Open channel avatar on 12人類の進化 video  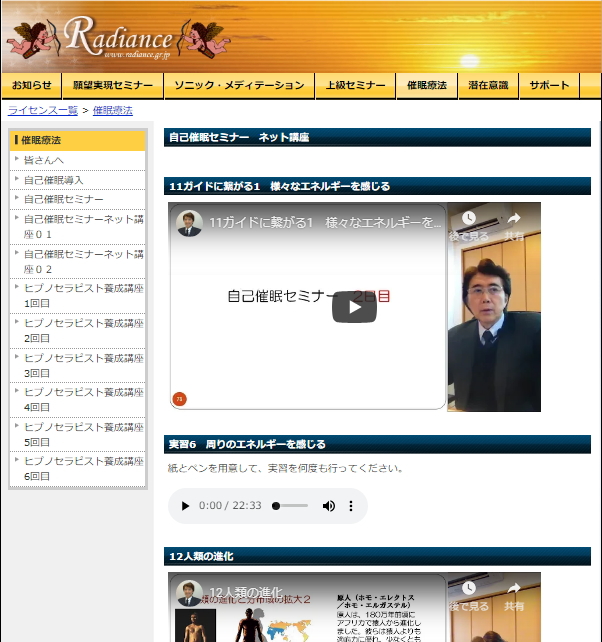(189, 593)
